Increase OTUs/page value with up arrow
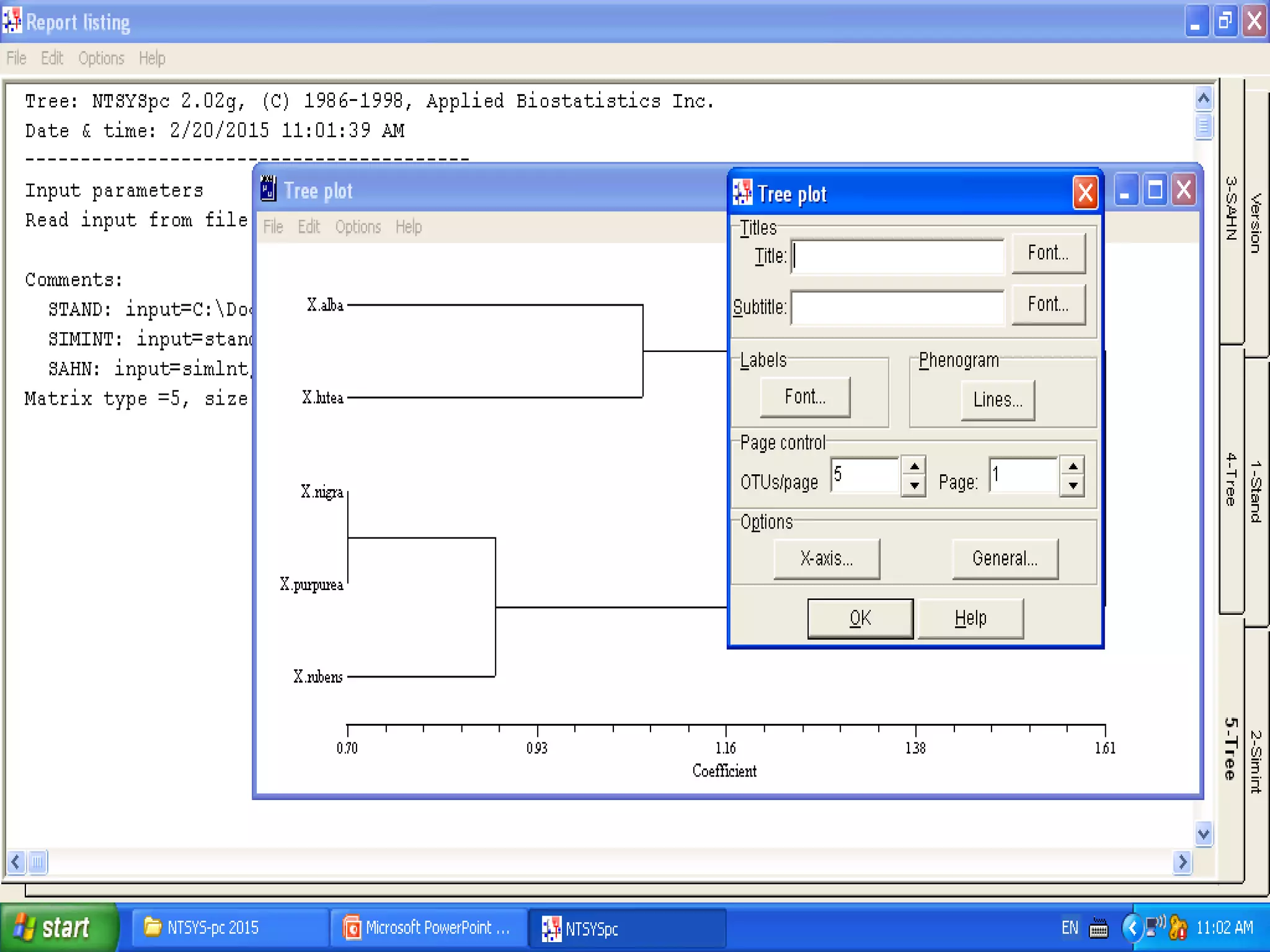Image resolution: width=1270 pixels, height=952 pixels. point(914,465)
